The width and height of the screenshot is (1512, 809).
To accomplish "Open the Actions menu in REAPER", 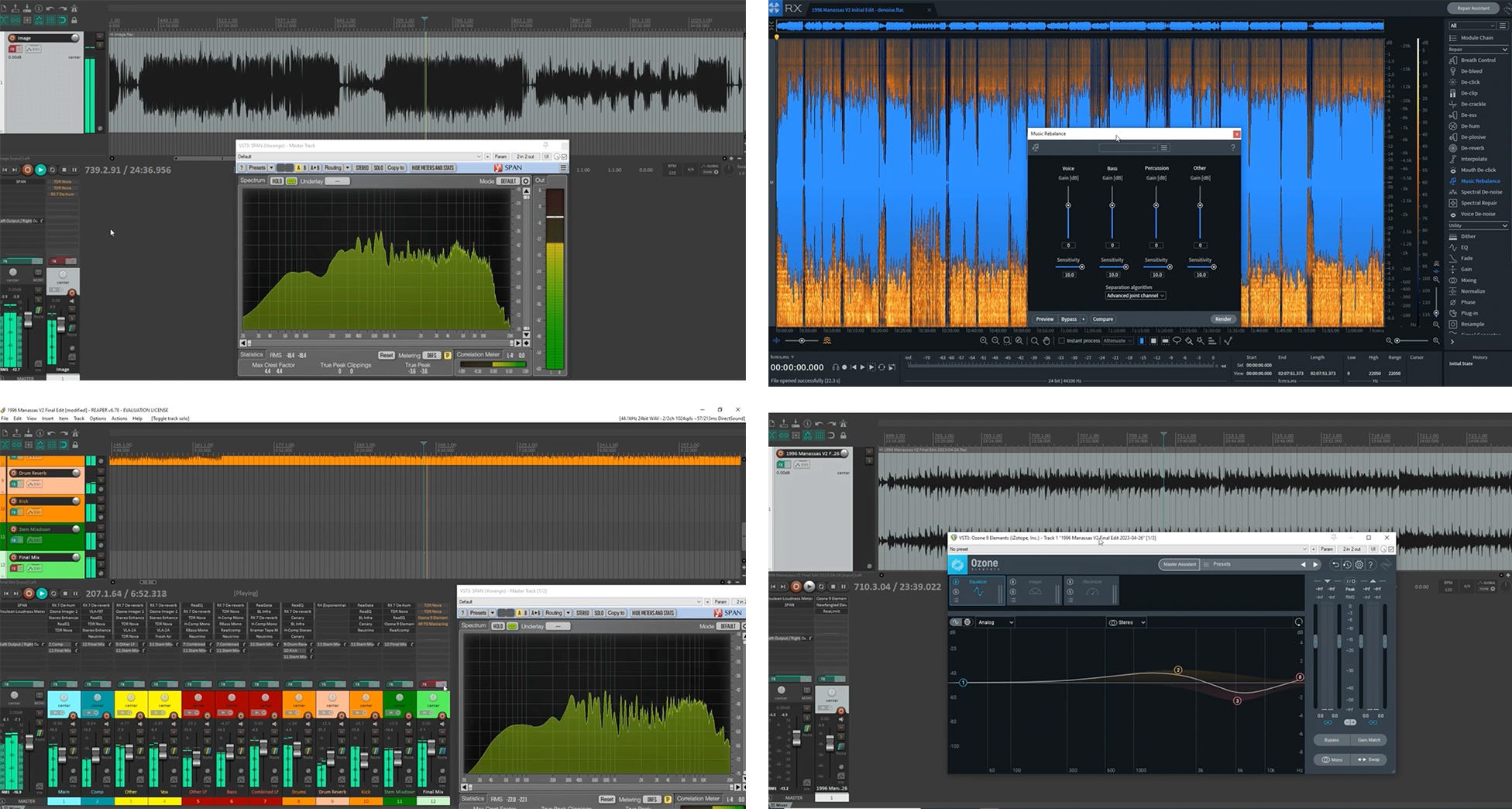I will 119,418.
